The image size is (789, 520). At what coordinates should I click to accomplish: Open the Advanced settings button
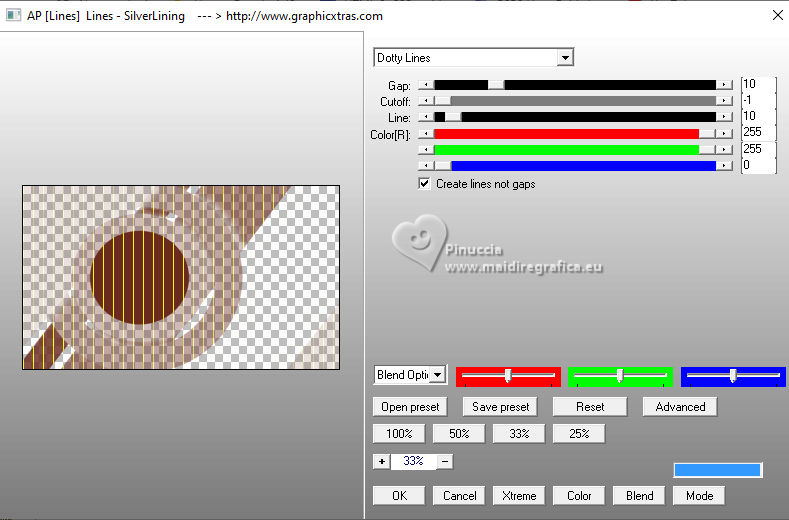coord(680,407)
